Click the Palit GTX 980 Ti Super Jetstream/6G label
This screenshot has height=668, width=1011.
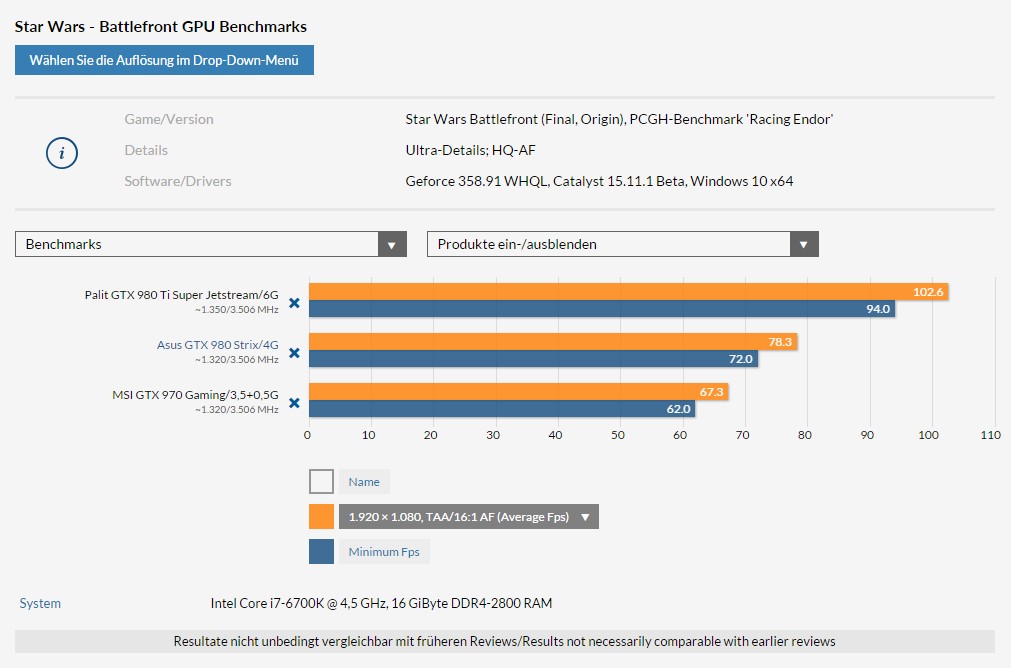(181, 295)
